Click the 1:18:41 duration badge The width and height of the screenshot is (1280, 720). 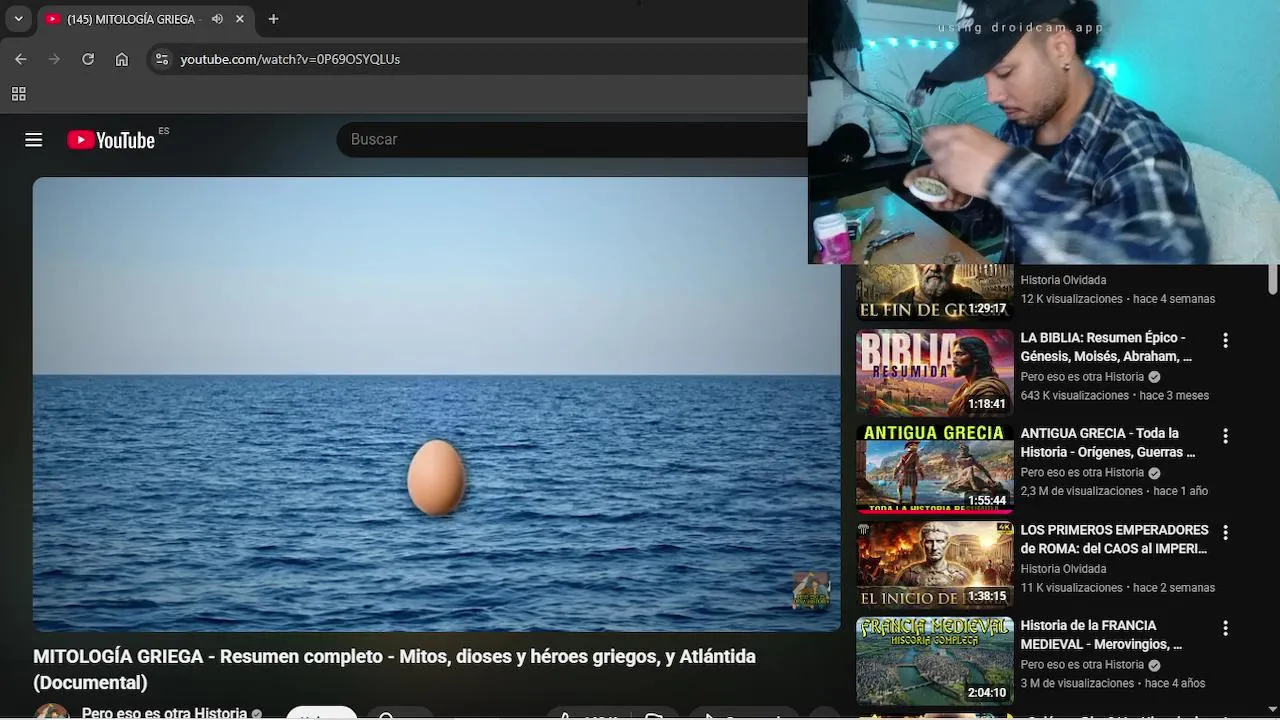[987, 405]
